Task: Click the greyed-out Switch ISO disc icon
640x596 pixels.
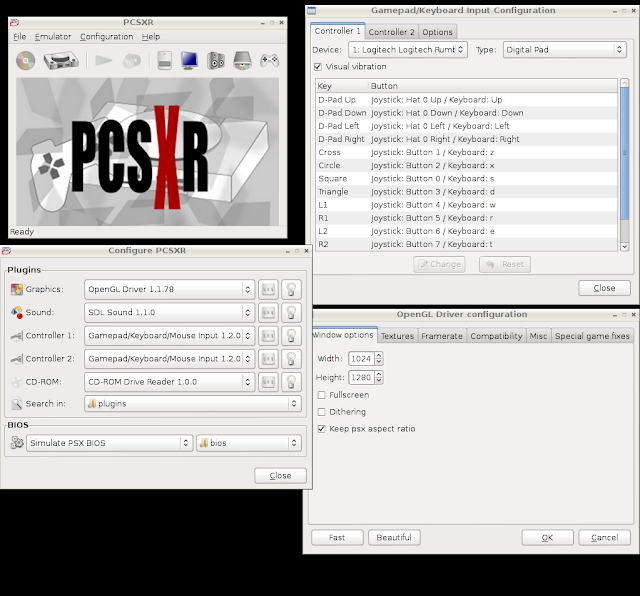Action: click(131, 61)
